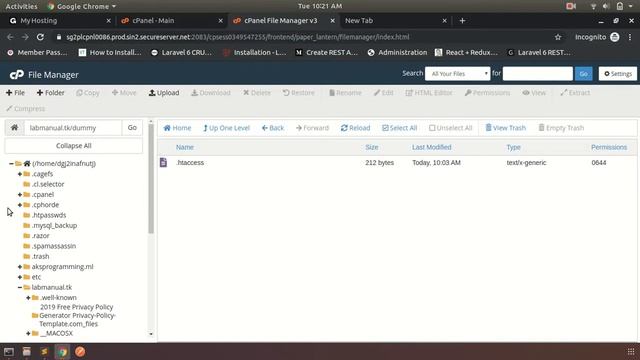This screenshot has height=360, width=640.
Task: Expand the .cpanel folder
Action: pyautogui.click(x=20, y=195)
